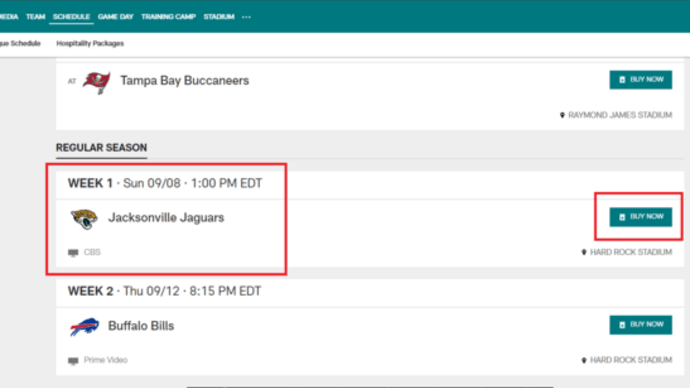Click the CBS broadcast label
Image resolution: width=690 pixels, height=388 pixels.
92,252
